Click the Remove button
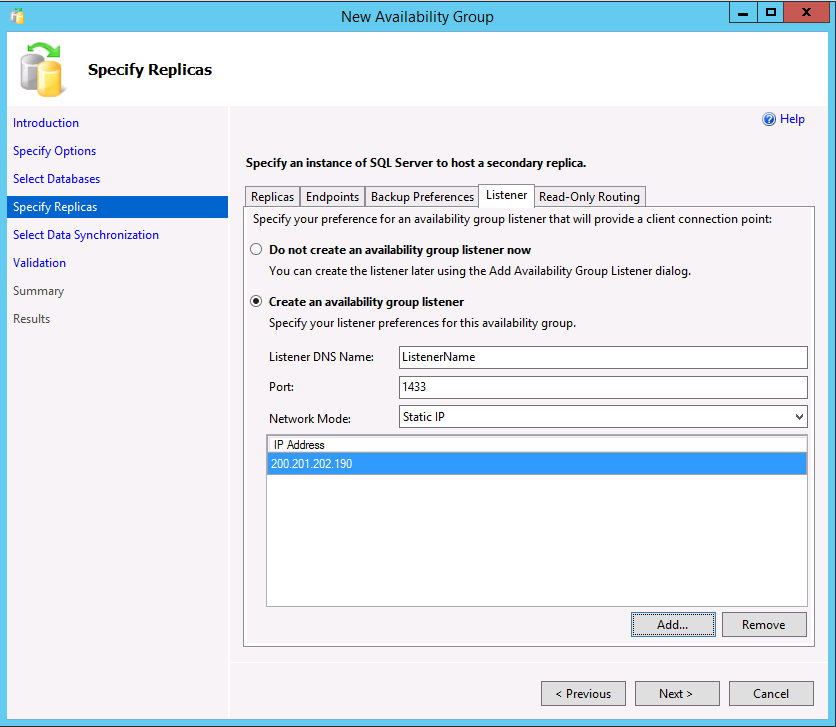This screenshot has height=727, width=836. click(763, 624)
